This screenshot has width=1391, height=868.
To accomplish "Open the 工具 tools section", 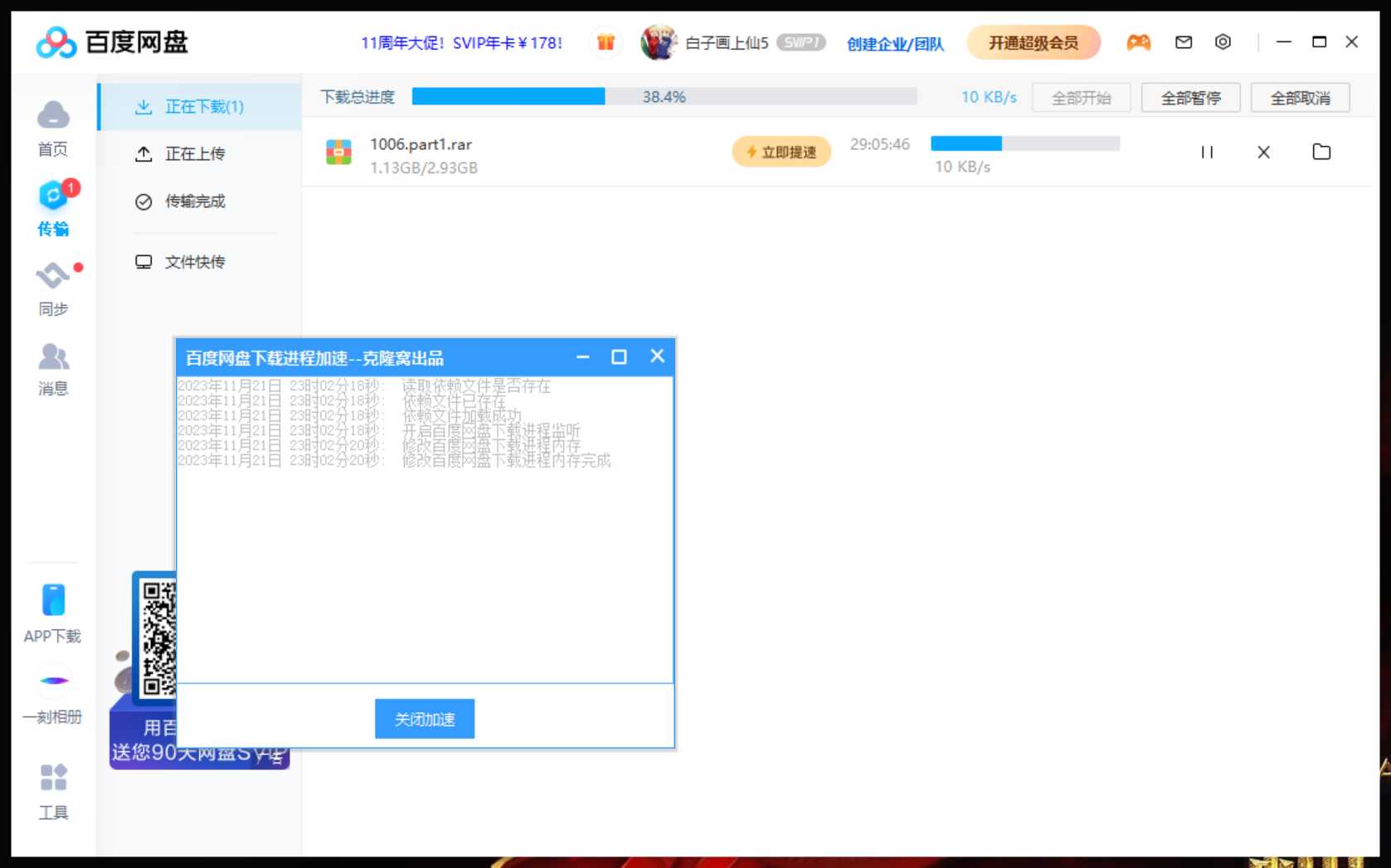I will click(53, 792).
